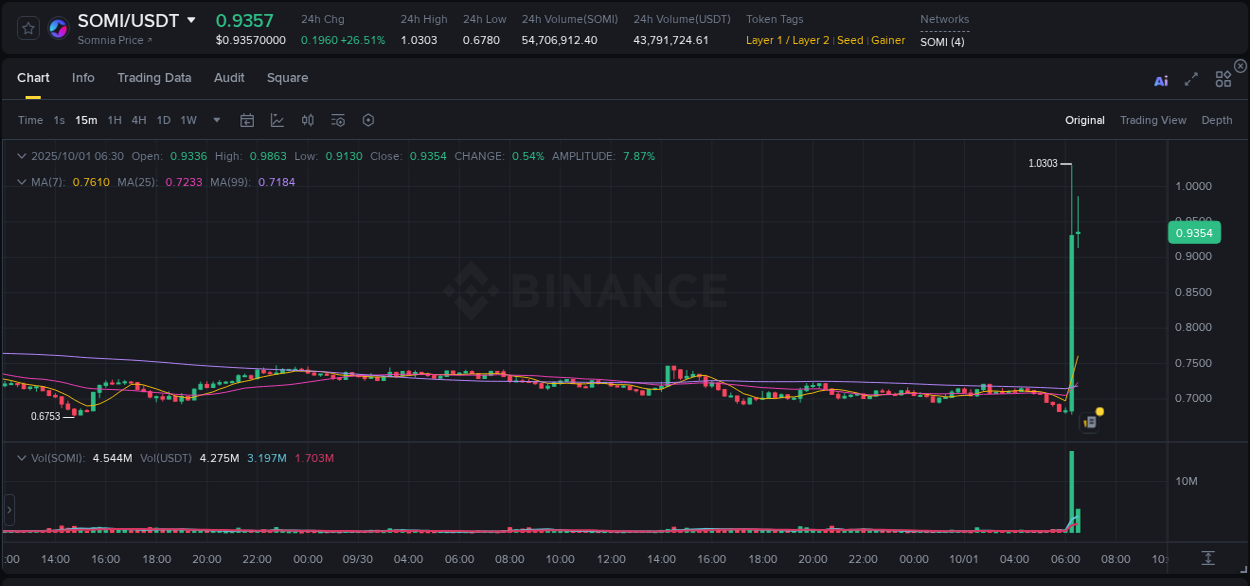Viewport: 1250px width, 586px height.
Task: Open chart settings via the hexagon icon
Action: [x=368, y=120]
